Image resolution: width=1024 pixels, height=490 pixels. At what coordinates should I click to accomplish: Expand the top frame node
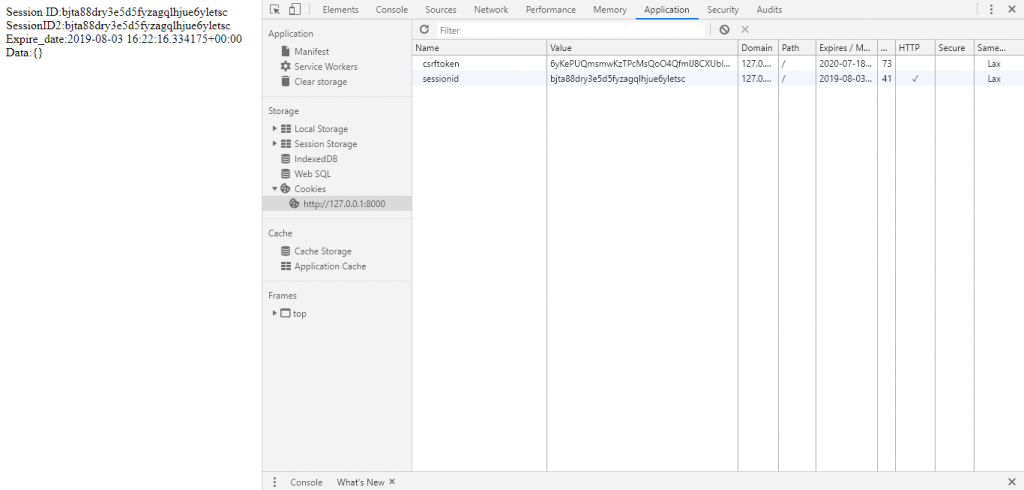[x=275, y=314]
